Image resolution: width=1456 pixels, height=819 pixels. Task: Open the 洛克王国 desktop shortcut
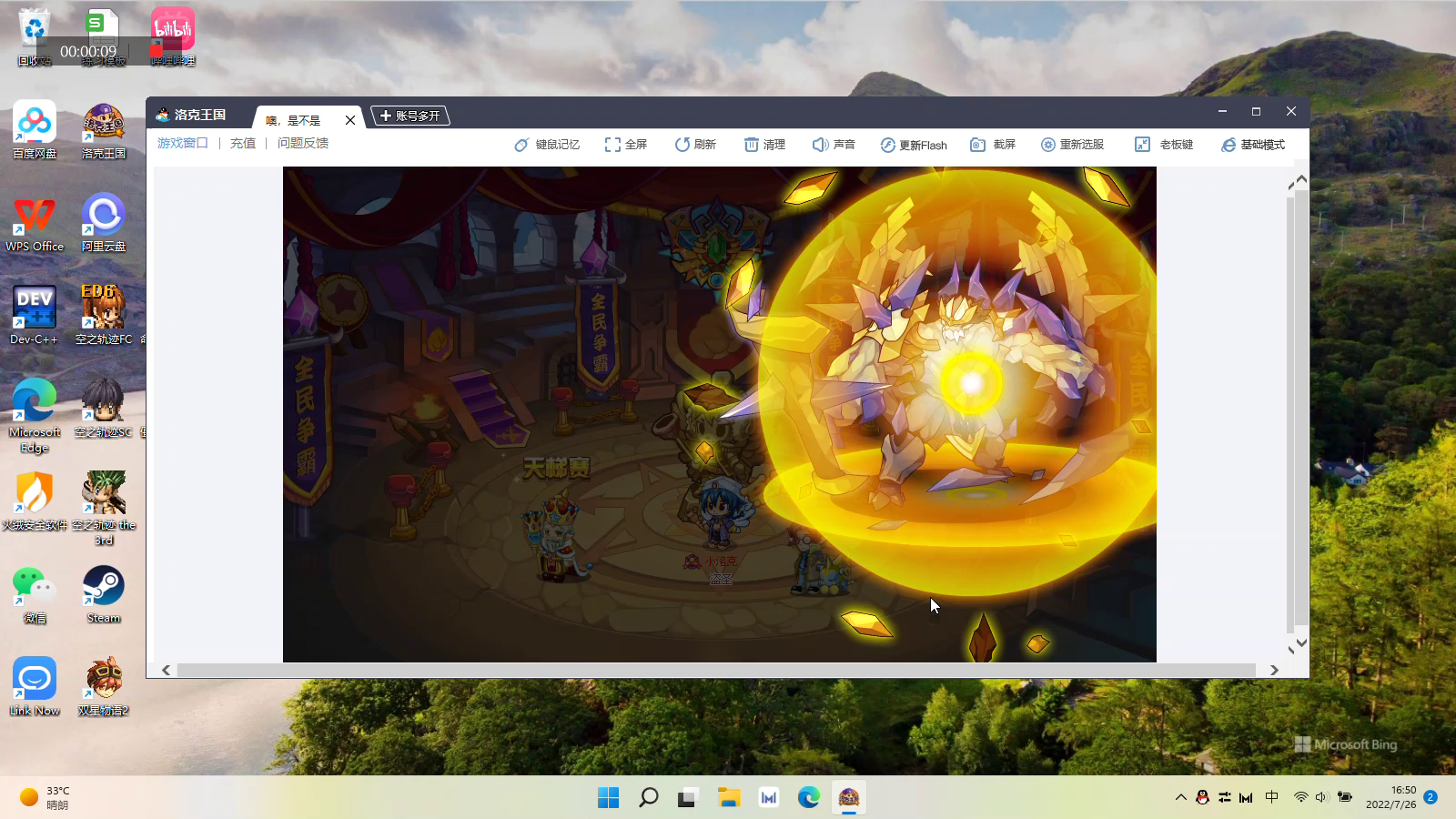pos(104,130)
